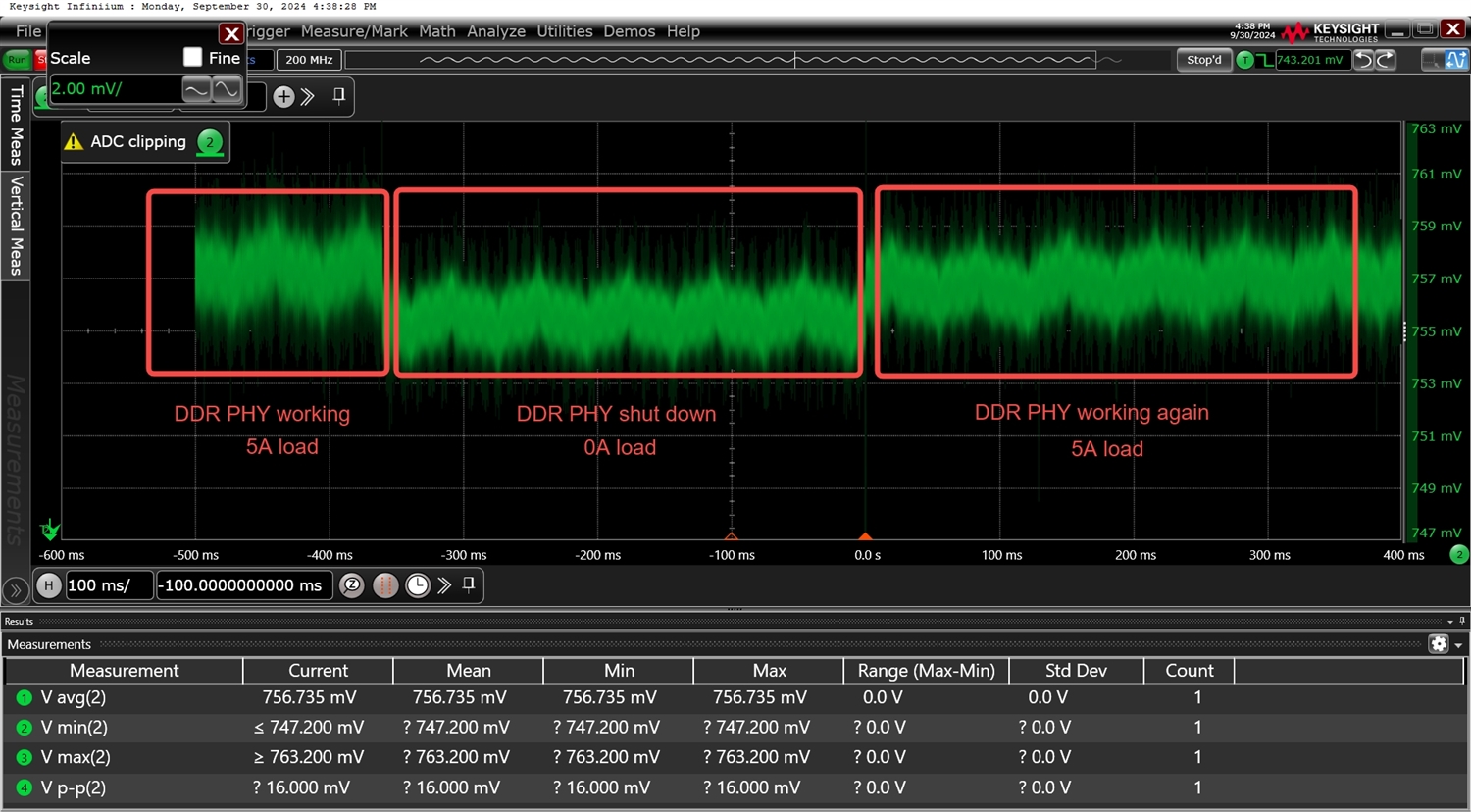Open the Math menu
The height and width of the screenshot is (812, 1471).
[437, 31]
